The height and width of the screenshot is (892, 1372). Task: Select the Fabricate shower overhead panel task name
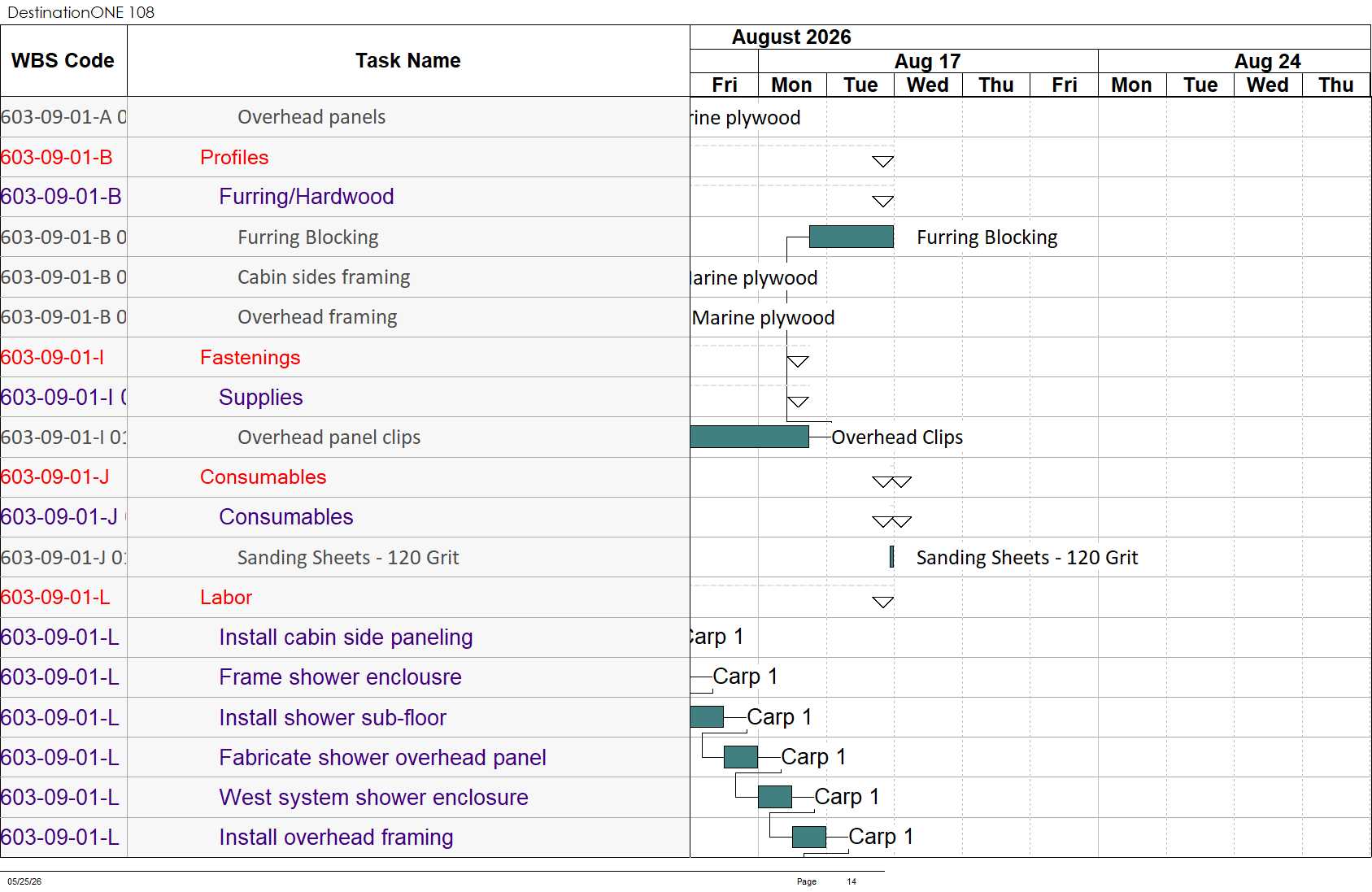(382, 758)
